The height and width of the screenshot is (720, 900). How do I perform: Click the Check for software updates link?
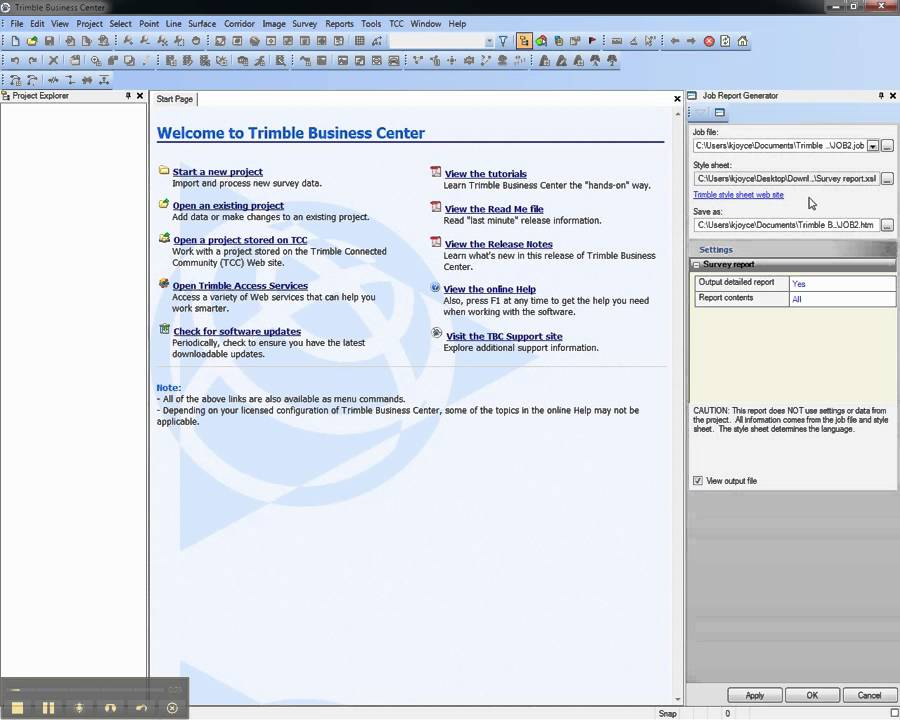coord(237,331)
